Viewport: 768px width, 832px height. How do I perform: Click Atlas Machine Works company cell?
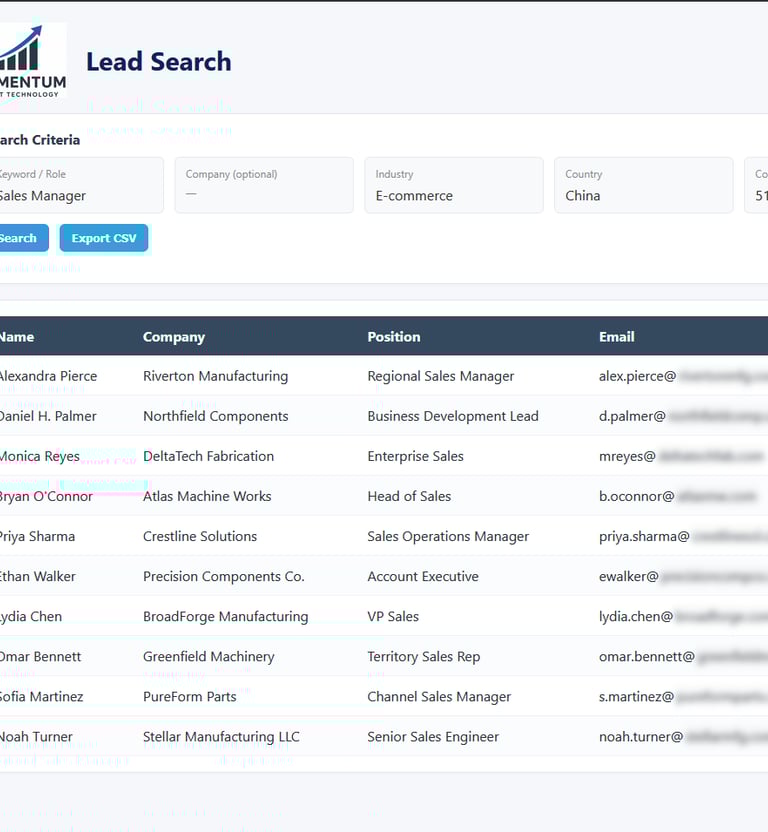click(207, 496)
